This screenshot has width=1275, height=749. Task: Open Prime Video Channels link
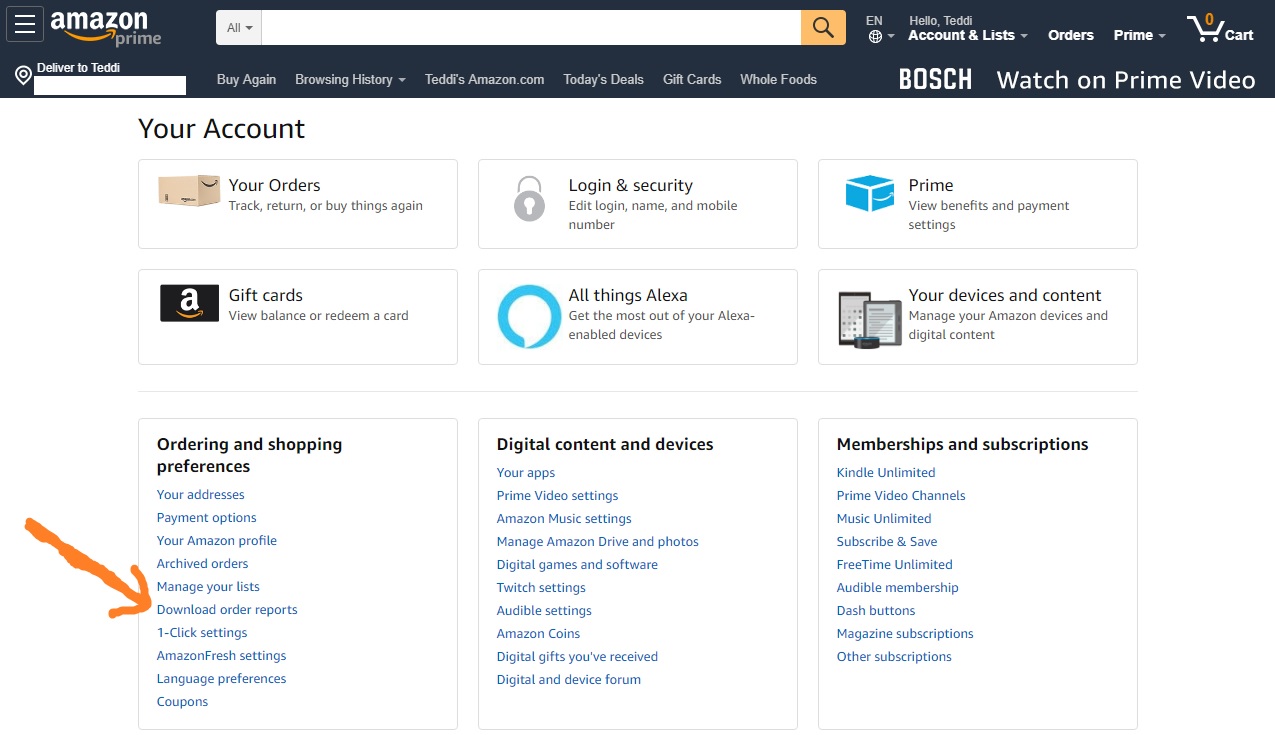[x=901, y=495]
